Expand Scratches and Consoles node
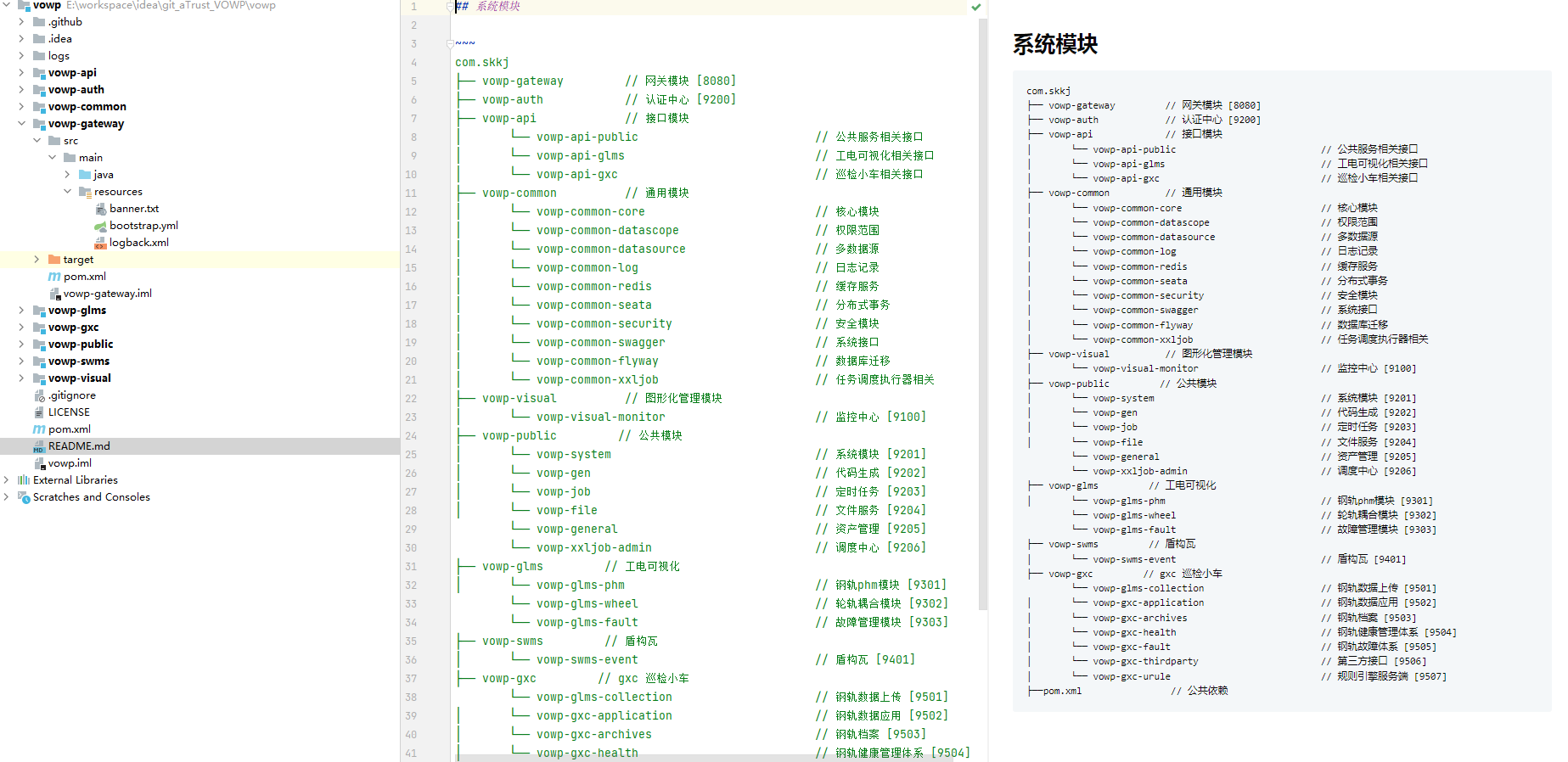1568x762 pixels. (6, 497)
